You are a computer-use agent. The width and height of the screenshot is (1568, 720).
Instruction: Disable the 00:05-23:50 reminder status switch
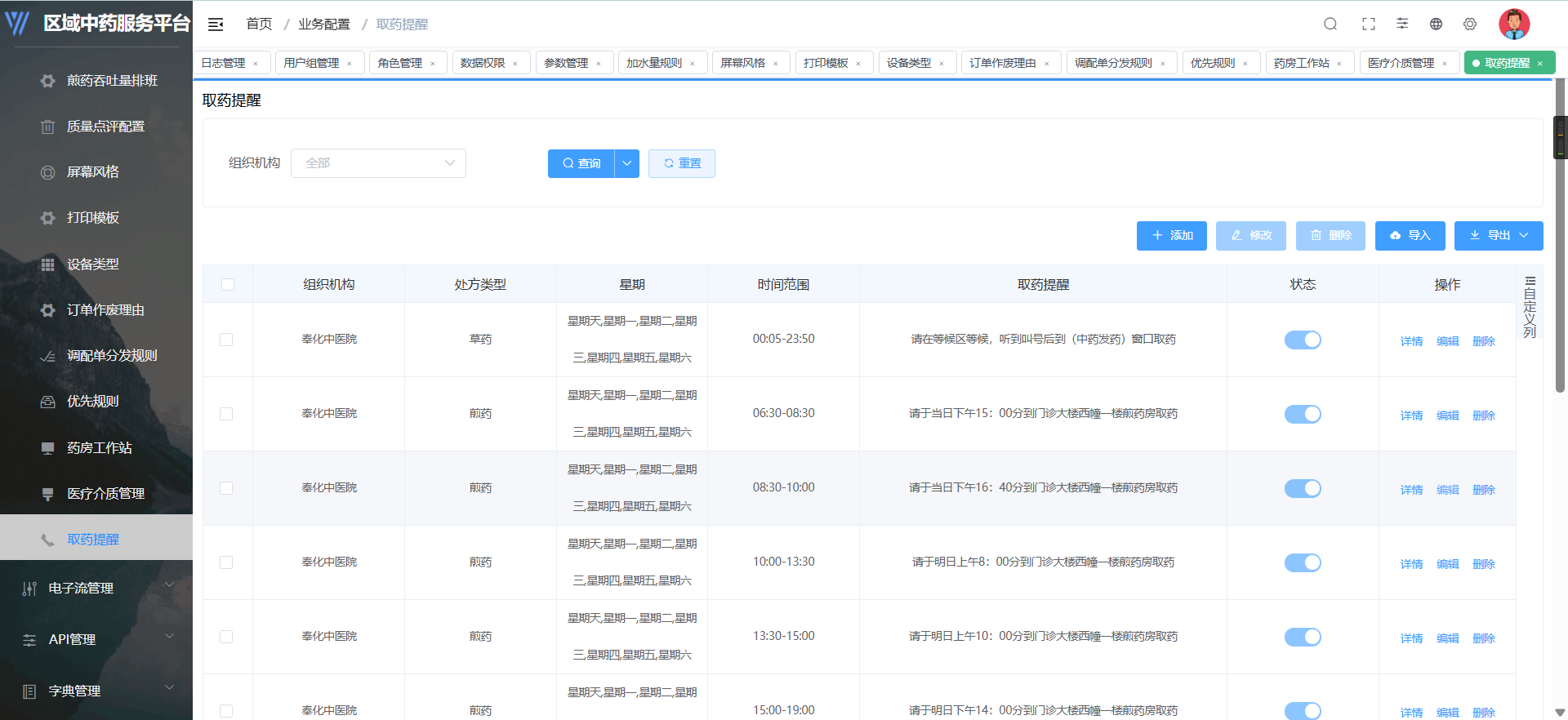coord(1303,340)
